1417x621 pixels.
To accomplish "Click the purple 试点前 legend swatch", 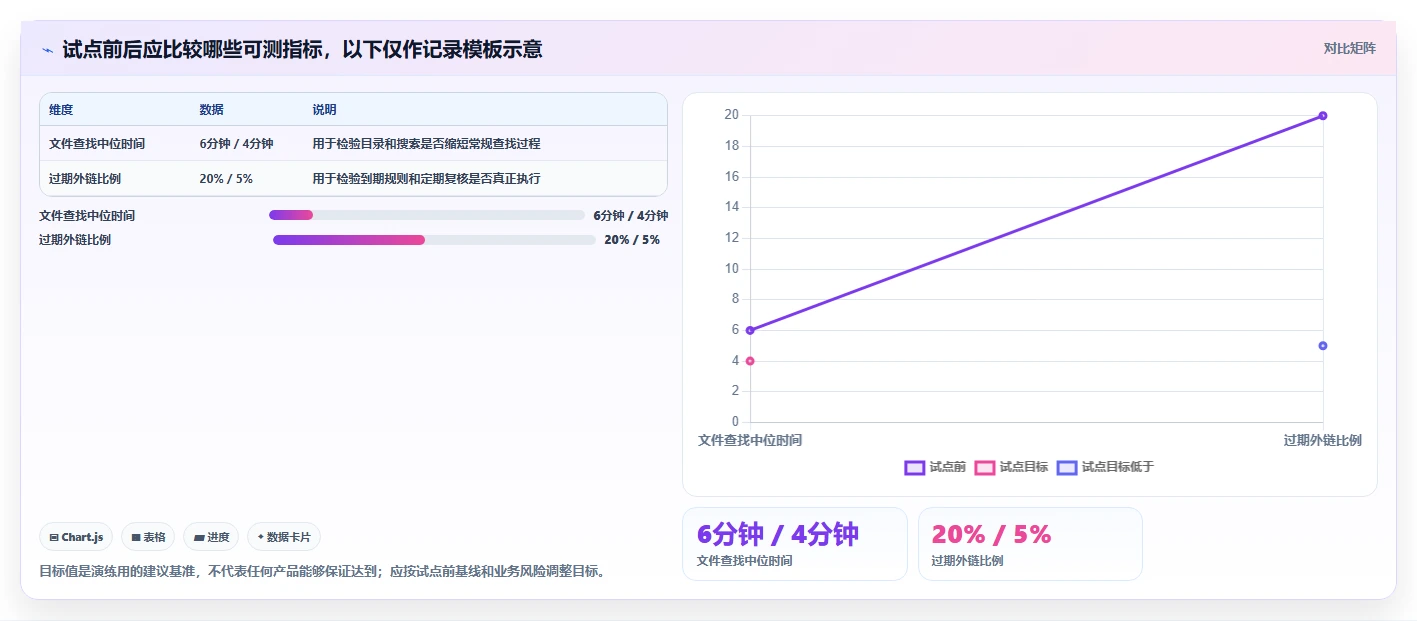I will coord(914,467).
